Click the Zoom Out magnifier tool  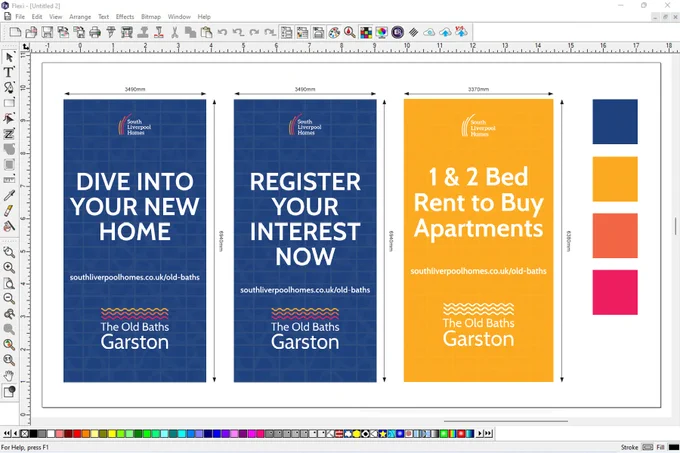pyautogui.click(x=9, y=298)
